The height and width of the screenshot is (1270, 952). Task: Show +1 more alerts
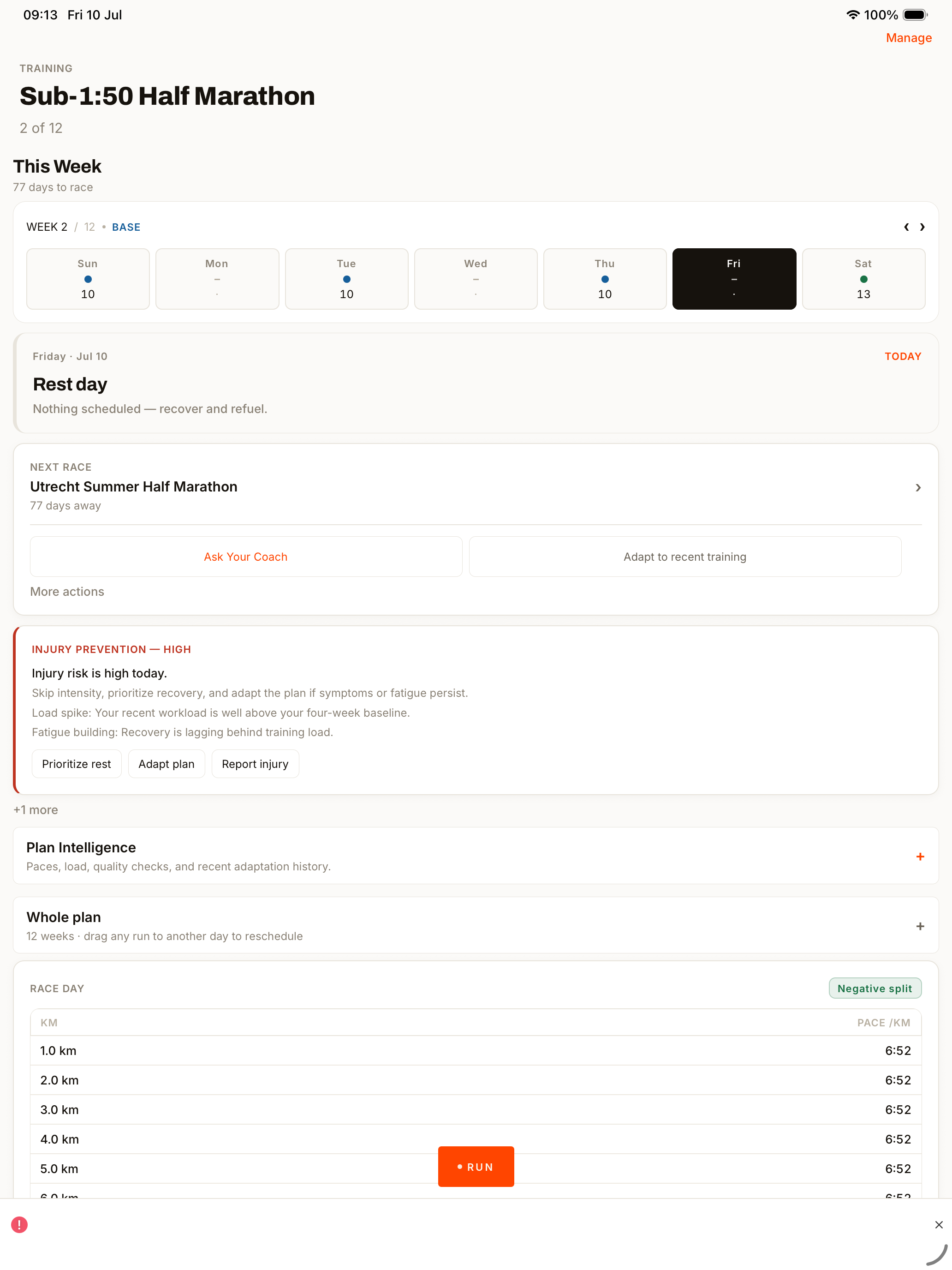tap(36, 809)
